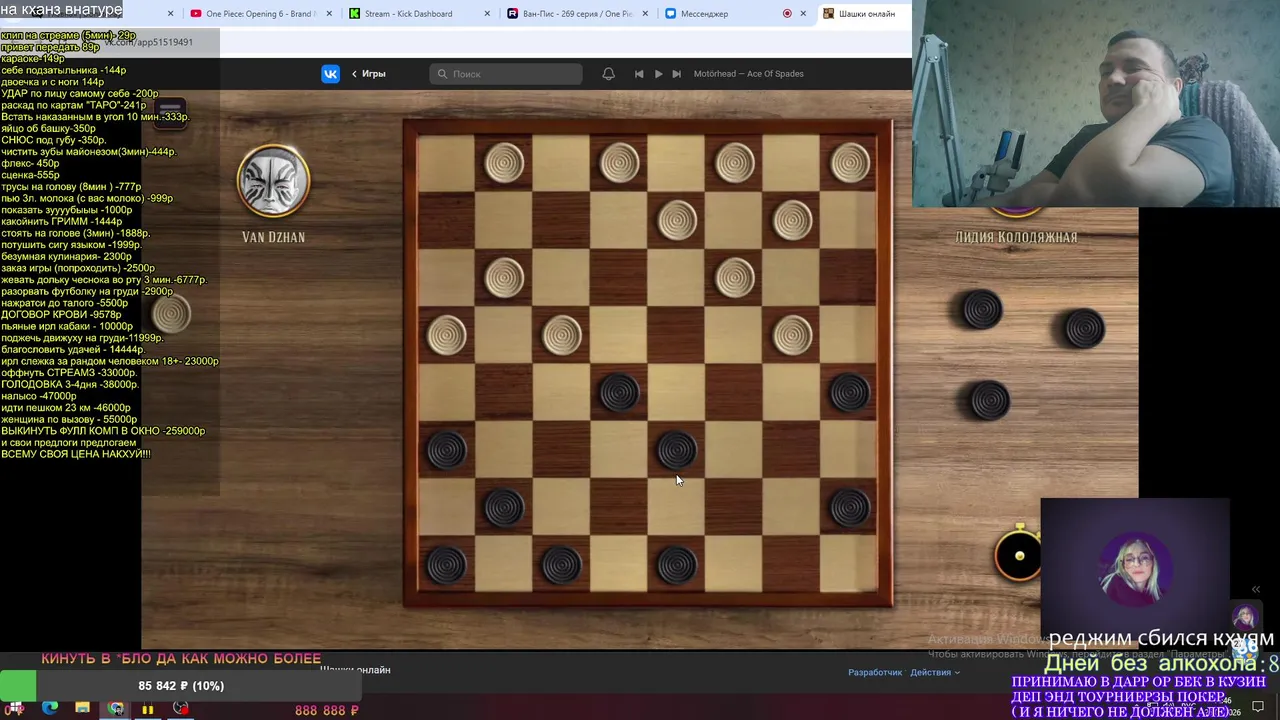Viewport: 1280px width, 720px height.
Task: Select the black checker on d4
Action: [x=619, y=393]
